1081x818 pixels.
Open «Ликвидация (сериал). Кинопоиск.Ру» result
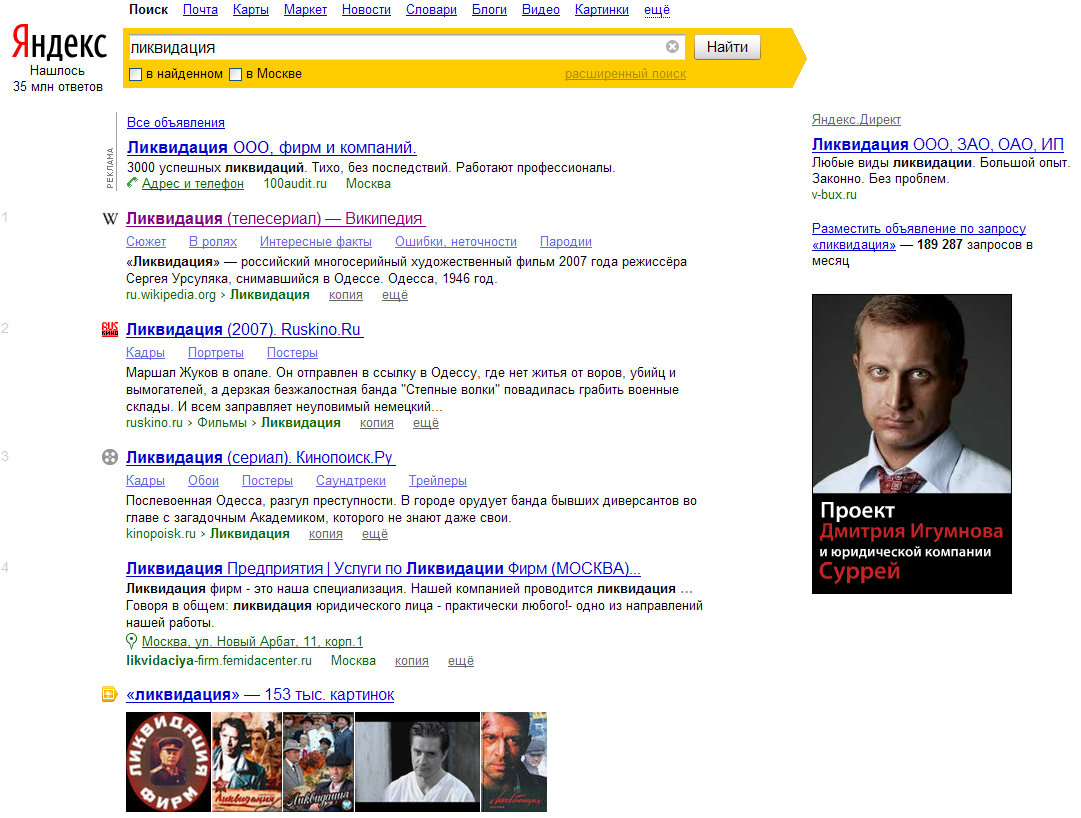pos(261,458)
